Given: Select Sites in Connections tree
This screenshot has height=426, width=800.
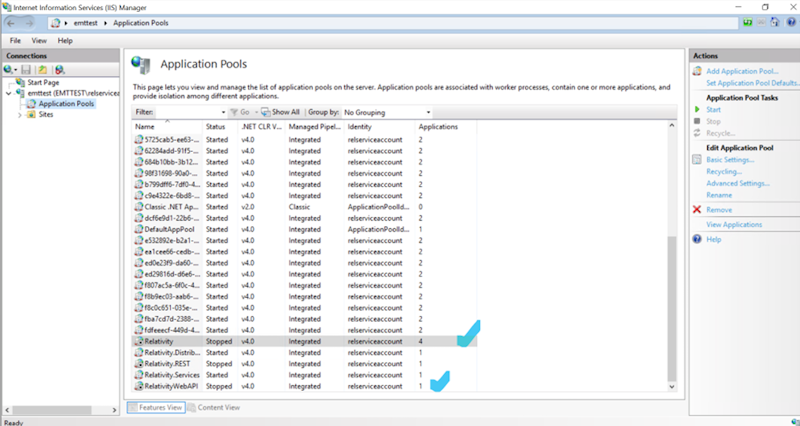Looking at the screenshot, I should 46,114.
